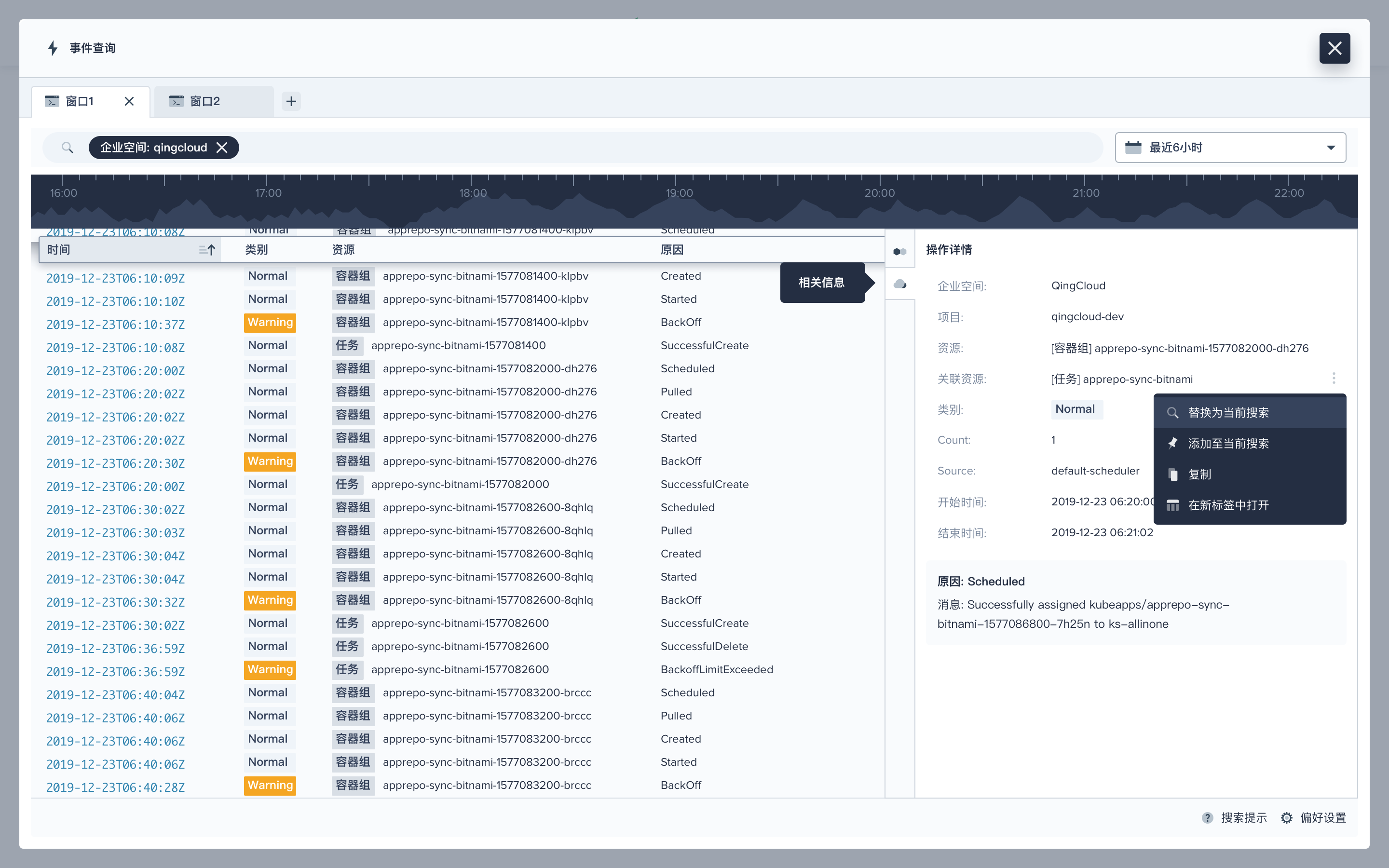Choose 替换为当前搜索 from context menu

click(x=1228, y=413)
